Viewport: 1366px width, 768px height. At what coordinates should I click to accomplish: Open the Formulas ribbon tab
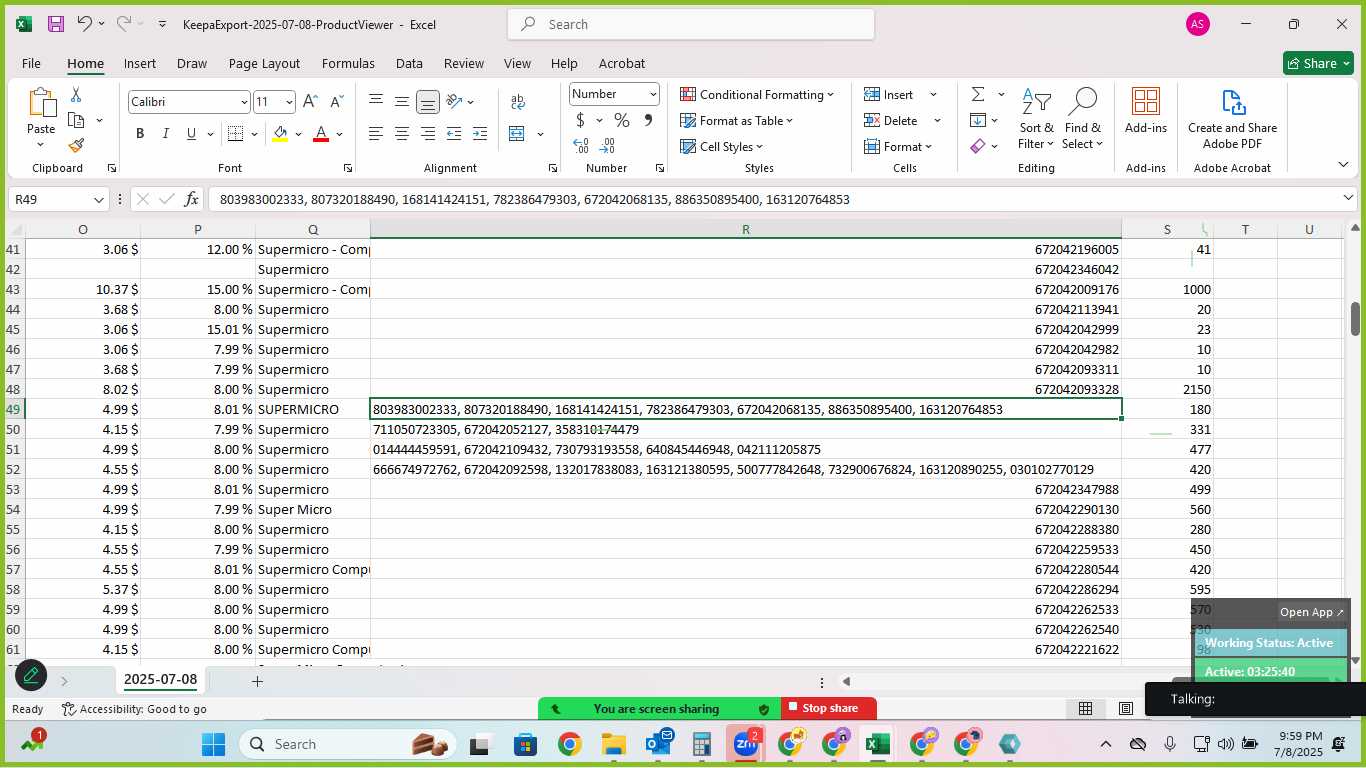coord(348,63)
